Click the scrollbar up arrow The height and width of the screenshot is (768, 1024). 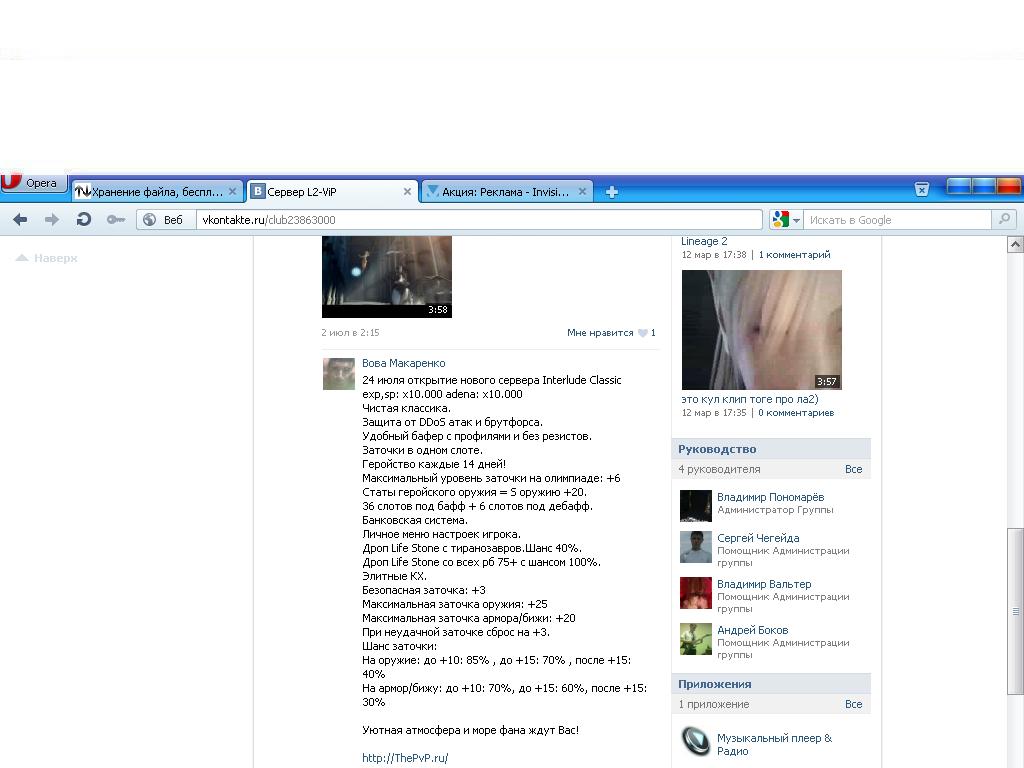point(1015,244)
